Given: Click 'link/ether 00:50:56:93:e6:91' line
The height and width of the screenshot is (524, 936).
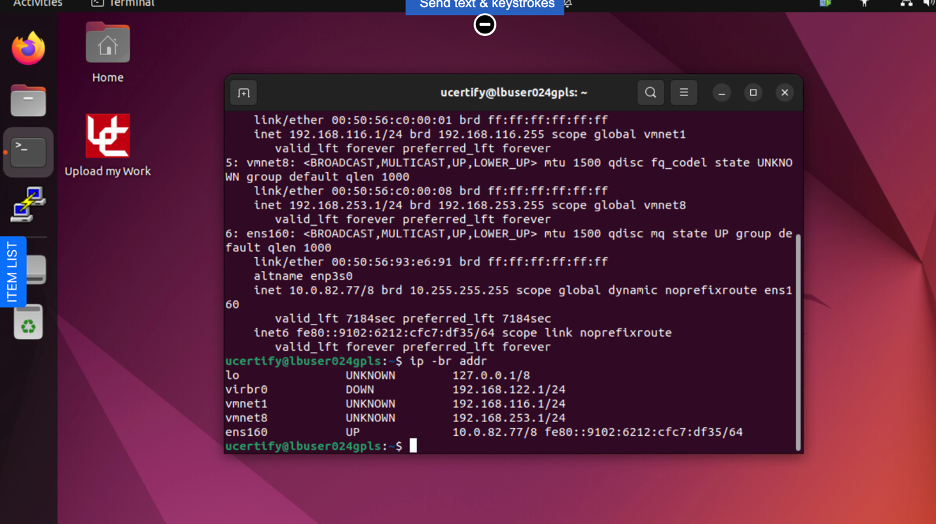Looking at the screenshot, I should [431, 262].
